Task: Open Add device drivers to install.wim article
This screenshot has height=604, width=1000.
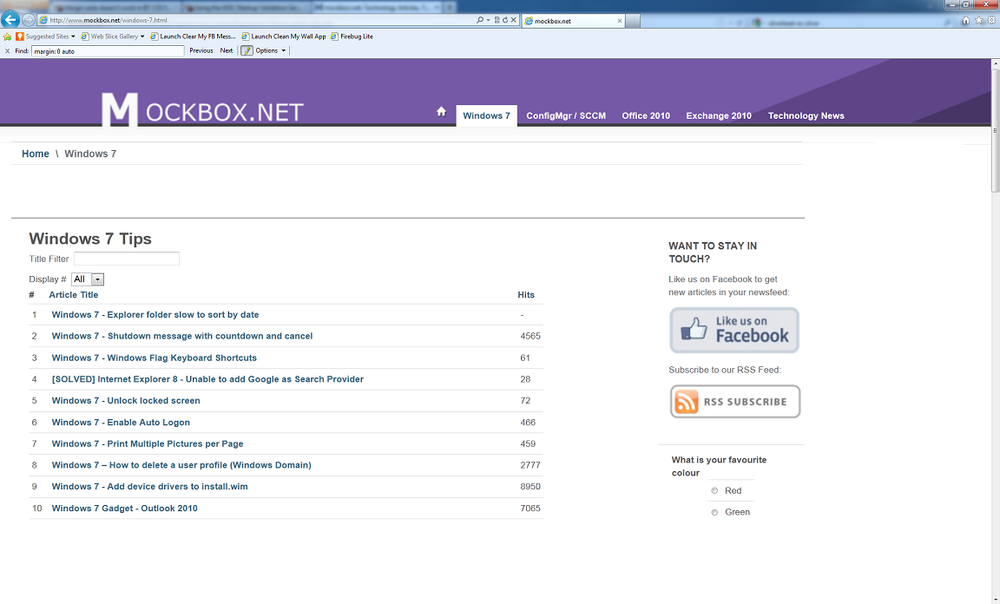Action: click(149, 487)
